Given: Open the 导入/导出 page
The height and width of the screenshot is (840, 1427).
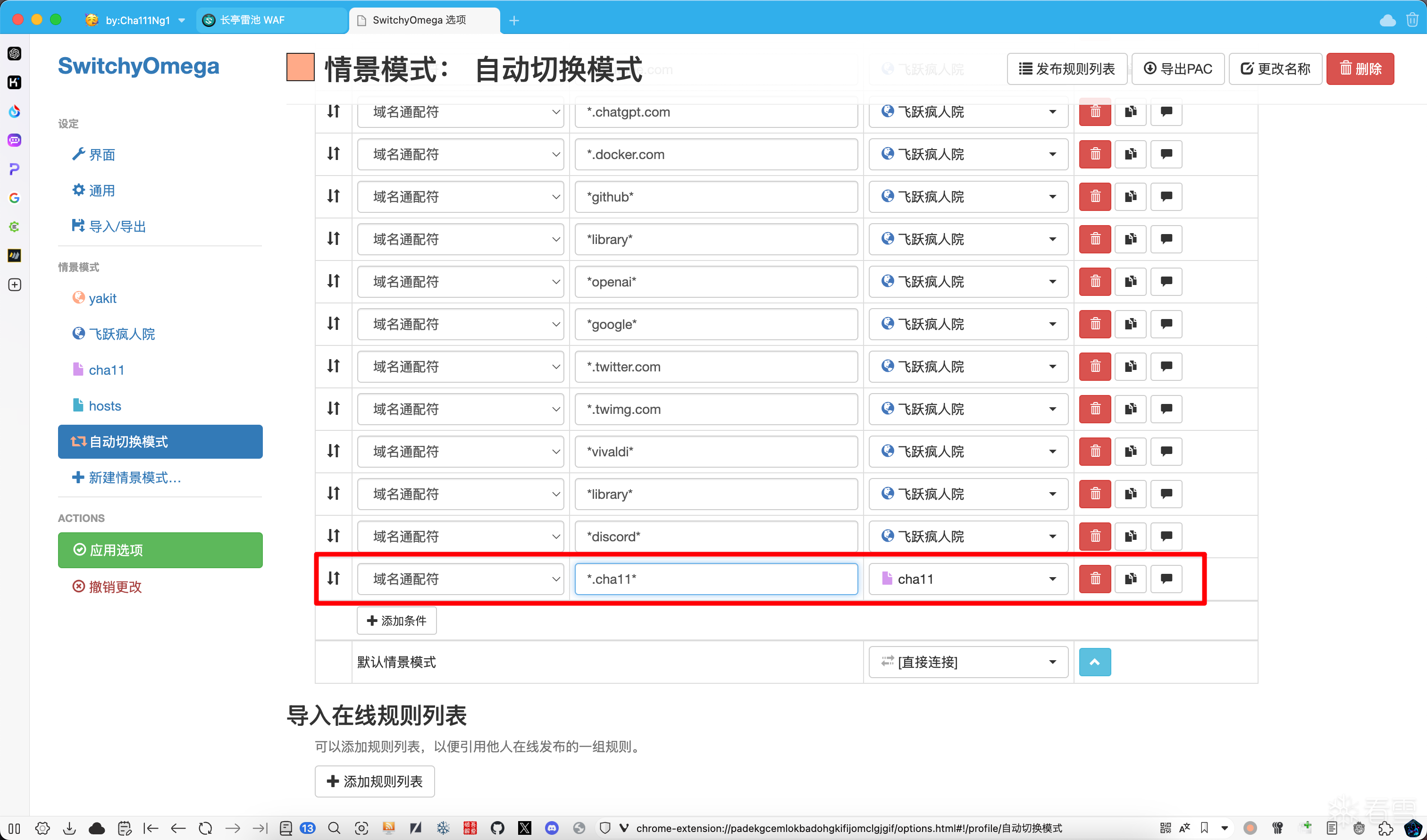Looking at the screenshot, I should [x=109, y=226].
